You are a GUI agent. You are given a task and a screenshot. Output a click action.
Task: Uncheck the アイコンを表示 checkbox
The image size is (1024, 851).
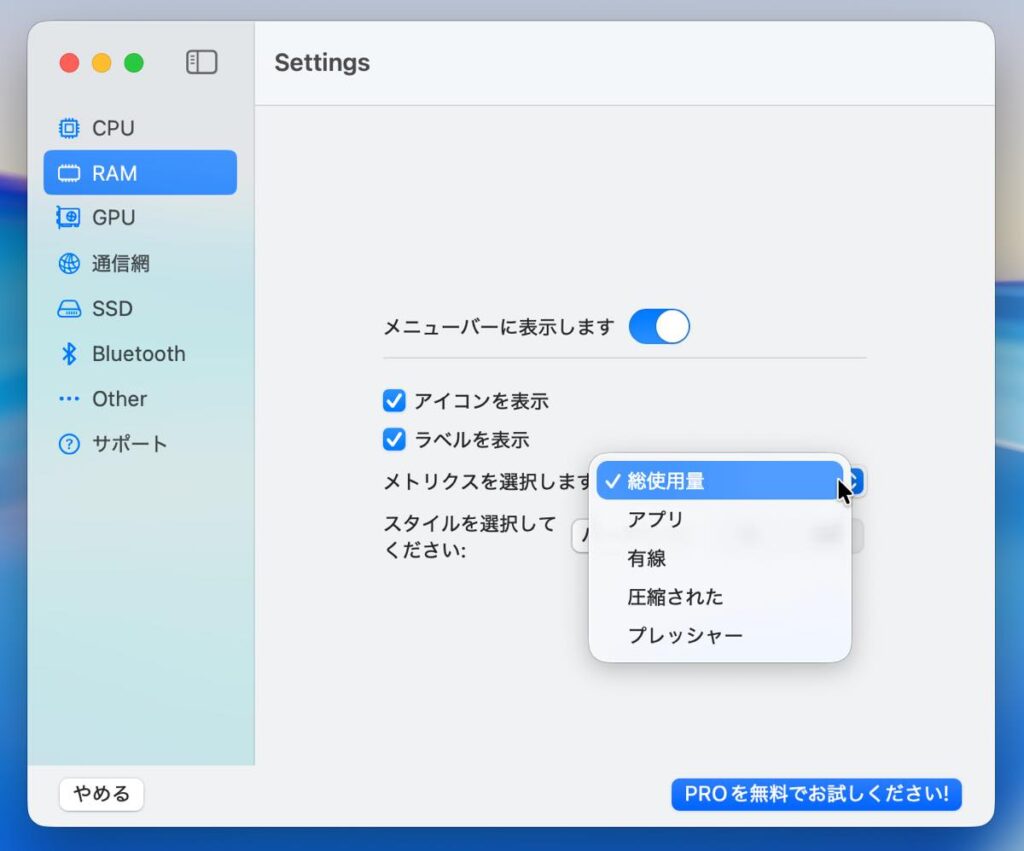point(394,402)
